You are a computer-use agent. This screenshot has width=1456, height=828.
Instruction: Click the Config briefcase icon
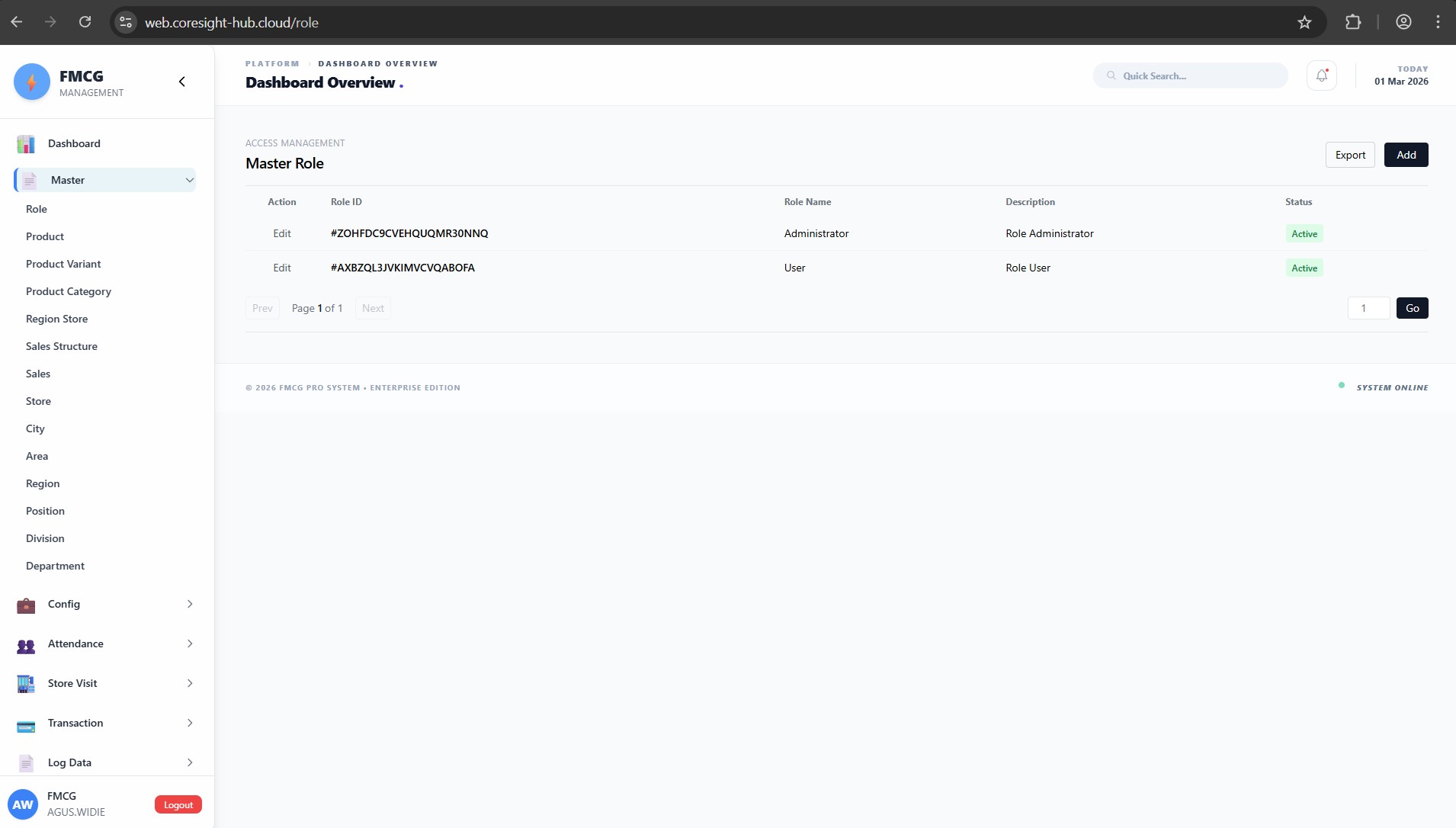click(26, 605)
